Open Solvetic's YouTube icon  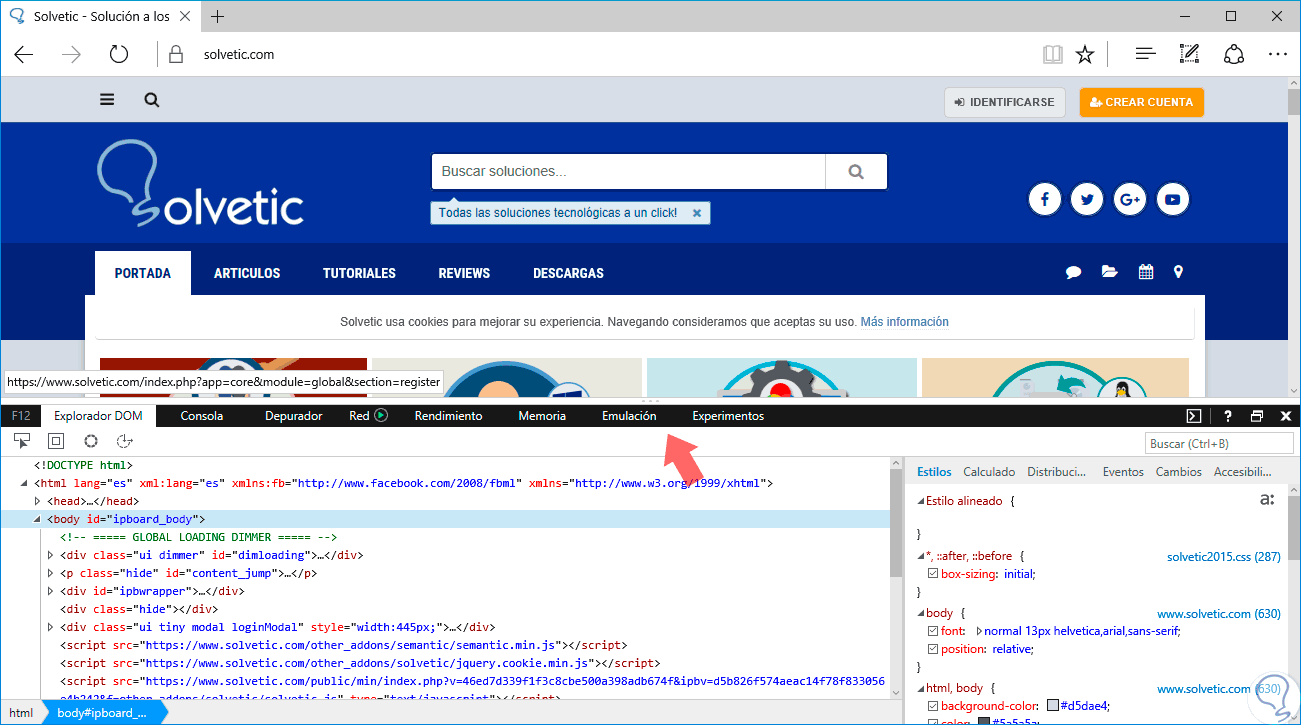pos(1173,200)
